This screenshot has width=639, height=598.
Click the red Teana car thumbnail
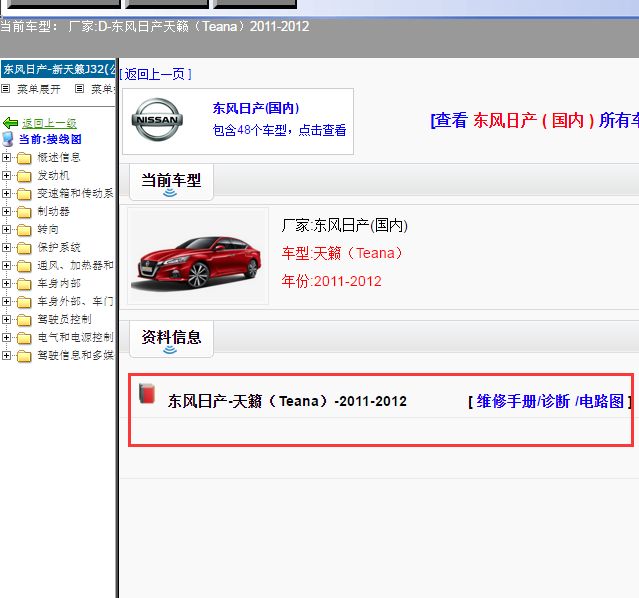click(198, 256)
